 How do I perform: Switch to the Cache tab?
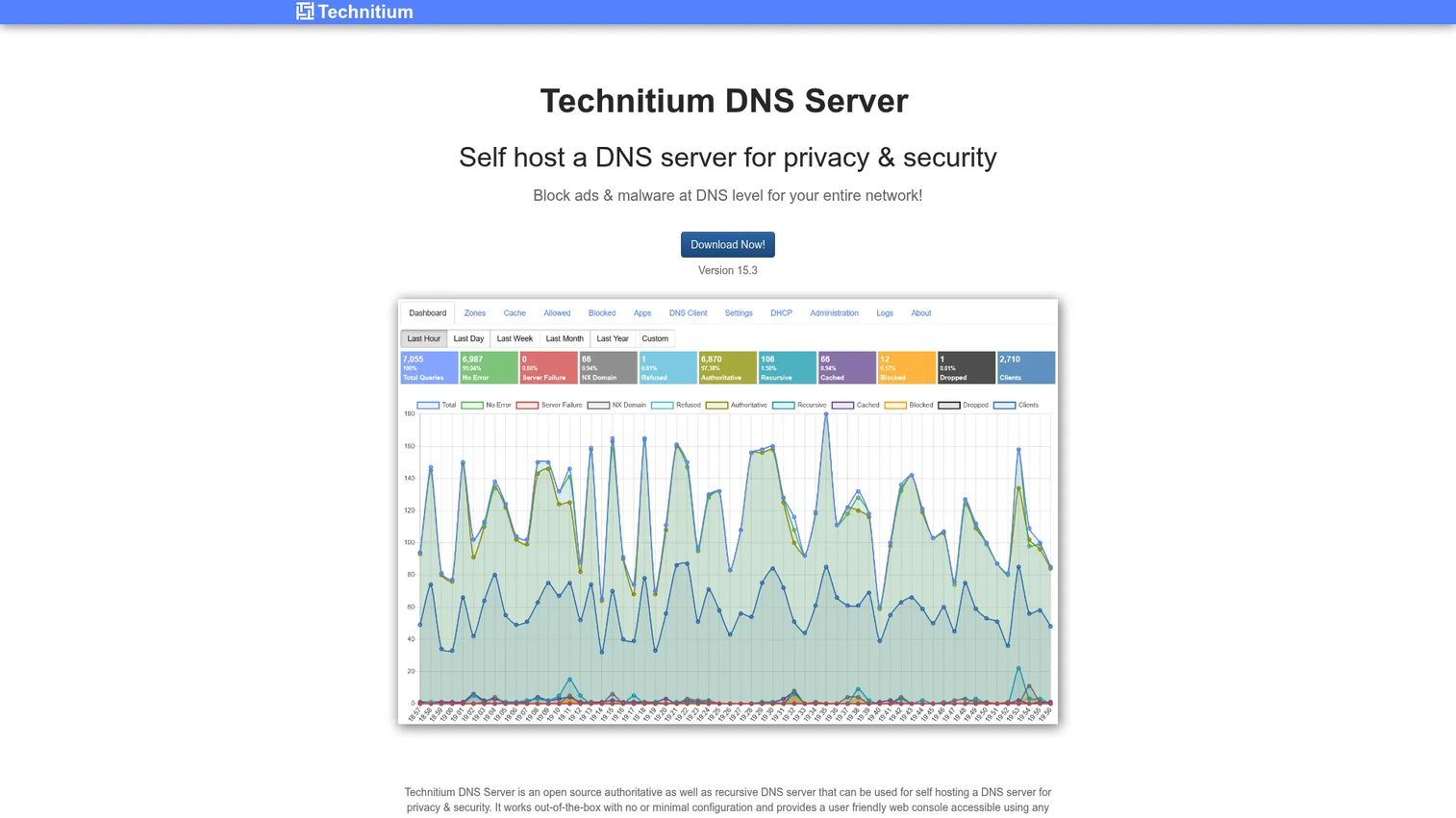tap(515, 313)
